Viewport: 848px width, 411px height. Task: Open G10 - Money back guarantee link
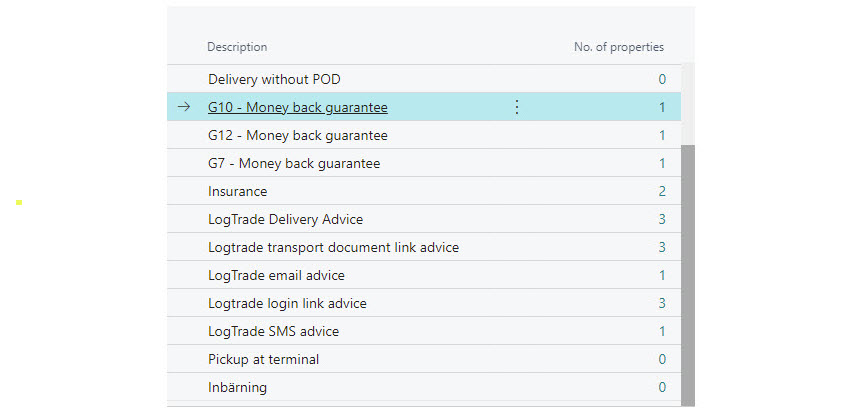297,108
